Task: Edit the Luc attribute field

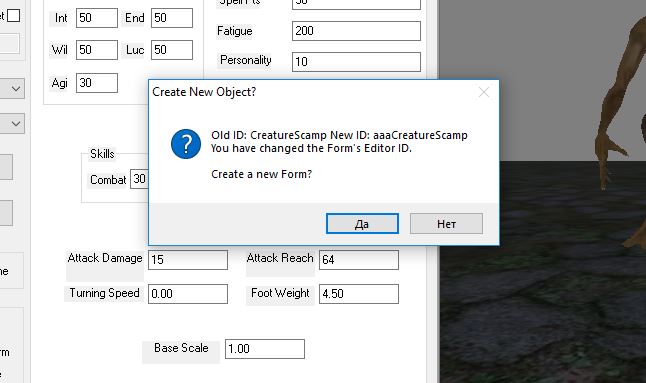Action: click(172, 50)
